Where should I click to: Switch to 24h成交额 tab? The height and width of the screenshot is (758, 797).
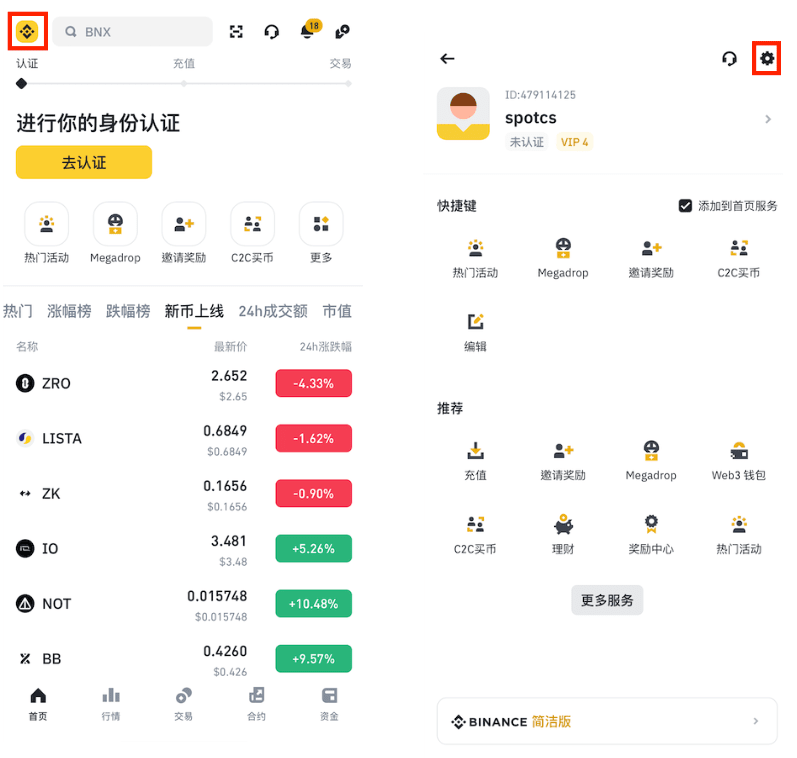pyautogui.click(x=273, y=311)
